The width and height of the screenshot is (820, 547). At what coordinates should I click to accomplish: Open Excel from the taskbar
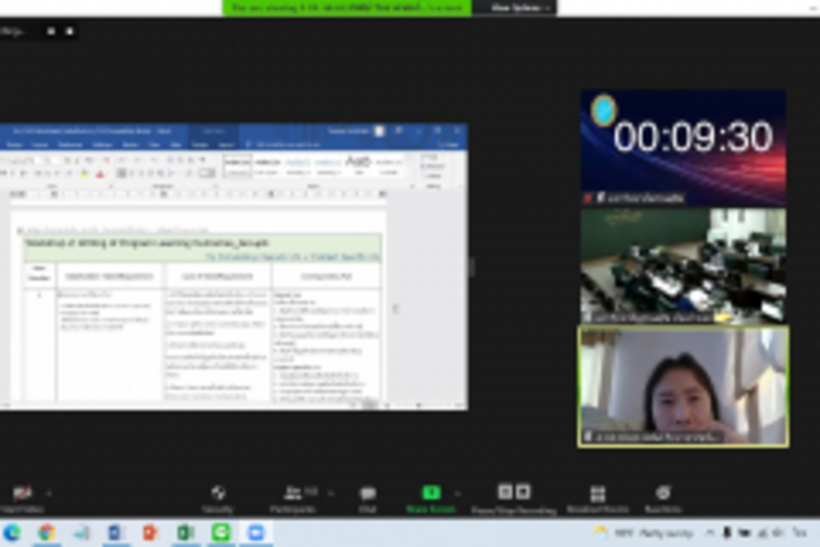pos(186,533)
